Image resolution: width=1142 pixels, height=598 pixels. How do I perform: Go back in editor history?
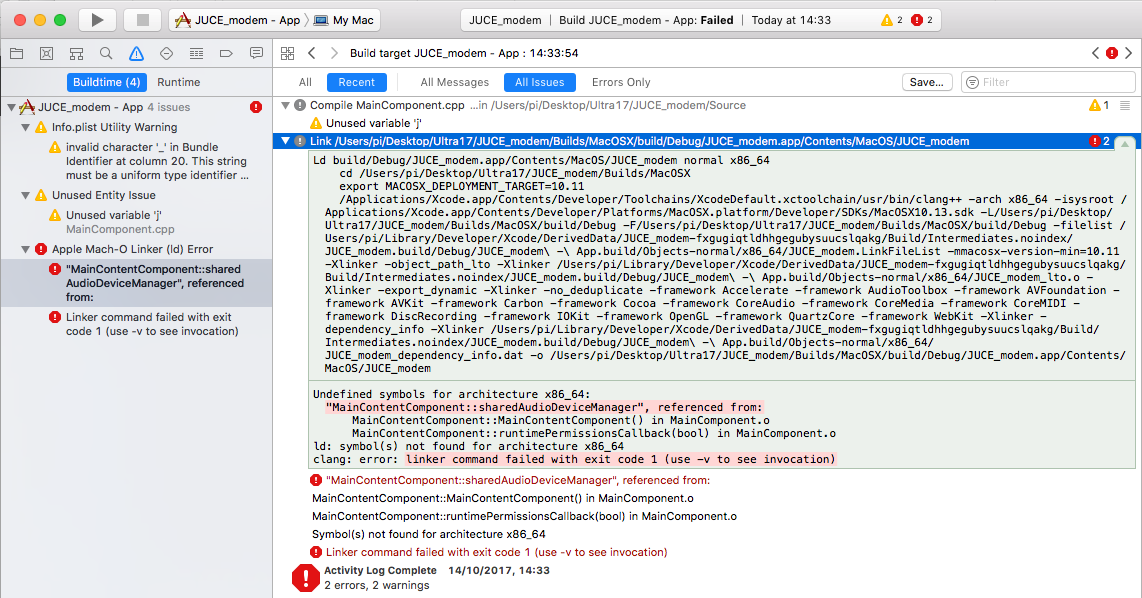312,53
